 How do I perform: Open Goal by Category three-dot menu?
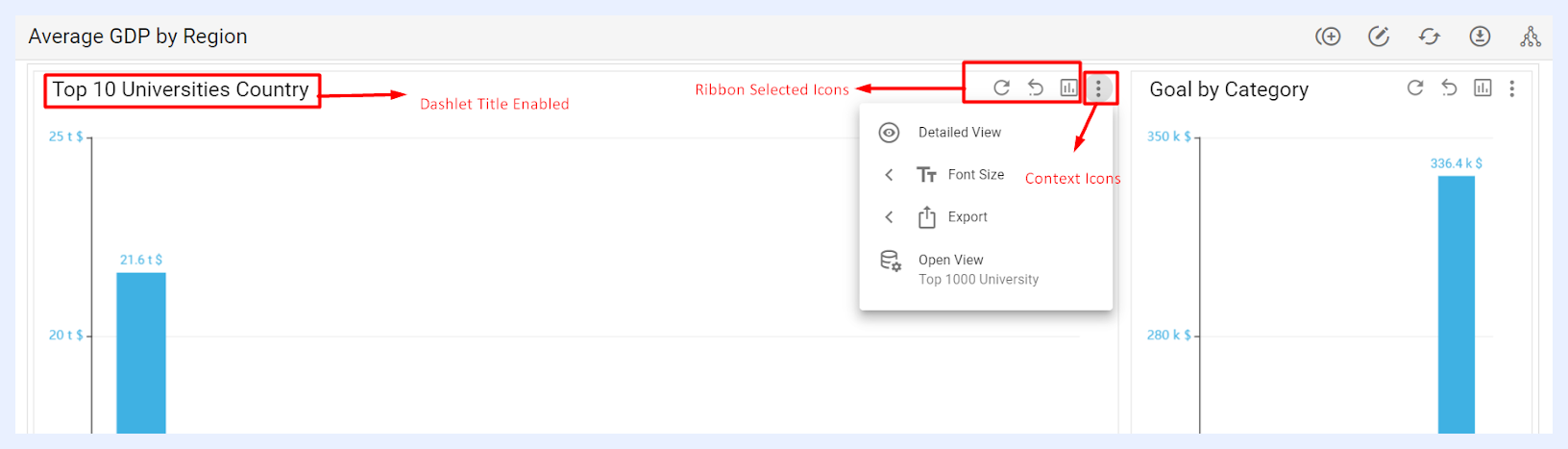[x=1512, y=88]
